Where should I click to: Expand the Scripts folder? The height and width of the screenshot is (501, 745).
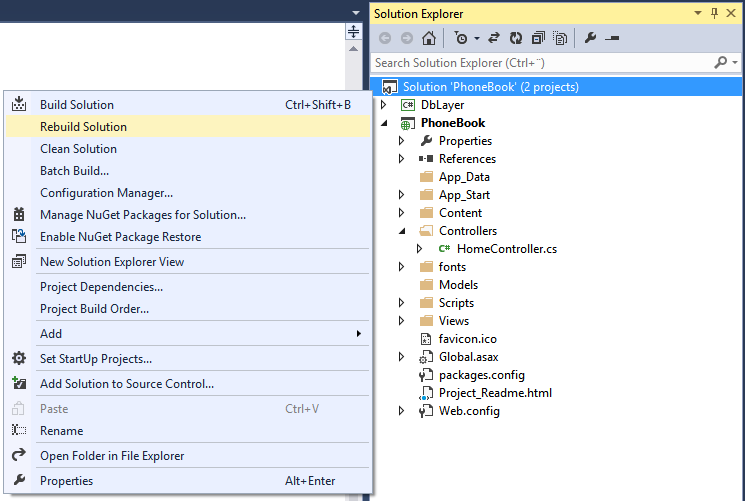(x=402, y=303)
